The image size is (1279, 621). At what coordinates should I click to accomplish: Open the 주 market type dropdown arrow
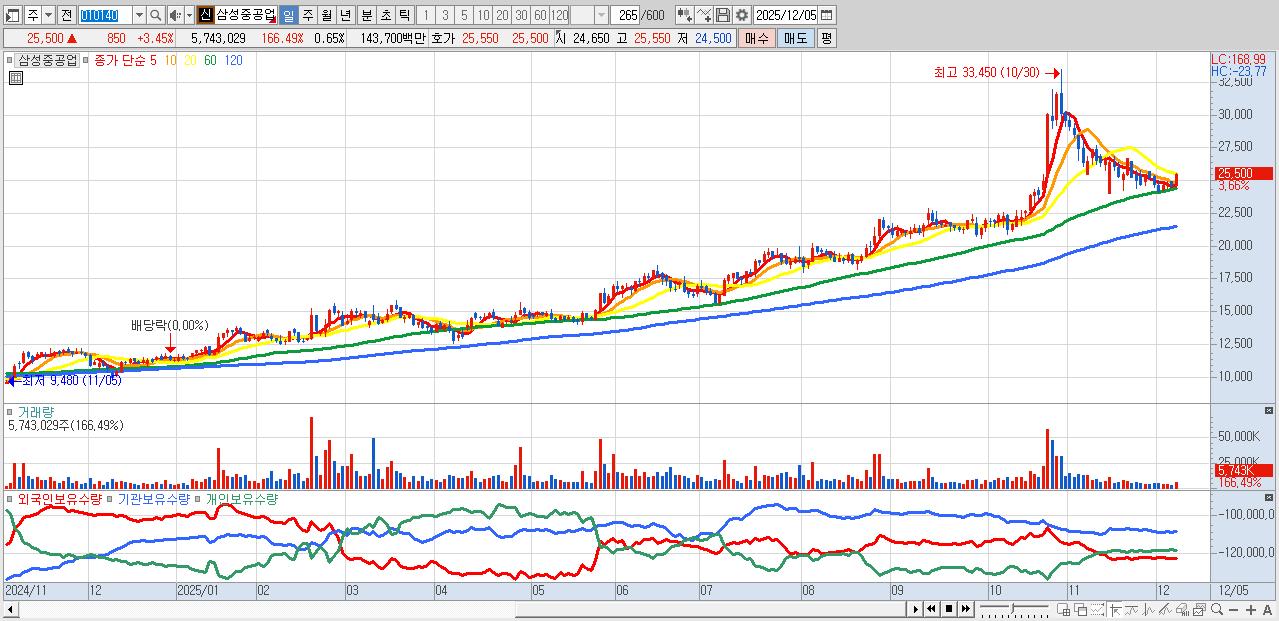(48, 15)
